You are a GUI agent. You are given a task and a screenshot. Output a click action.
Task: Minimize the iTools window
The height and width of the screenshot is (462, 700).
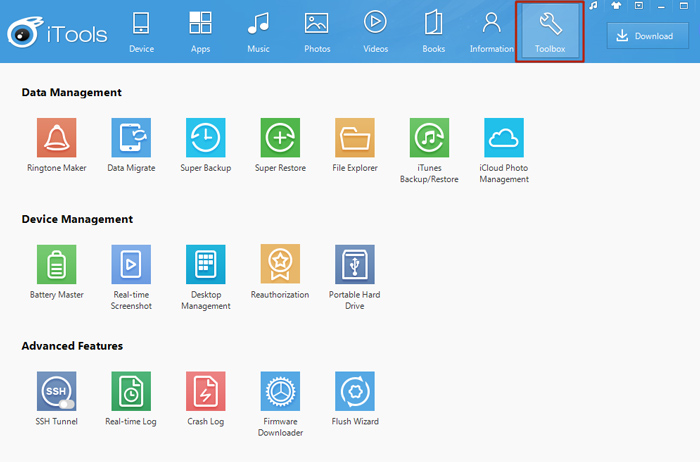tap(661, 6)
